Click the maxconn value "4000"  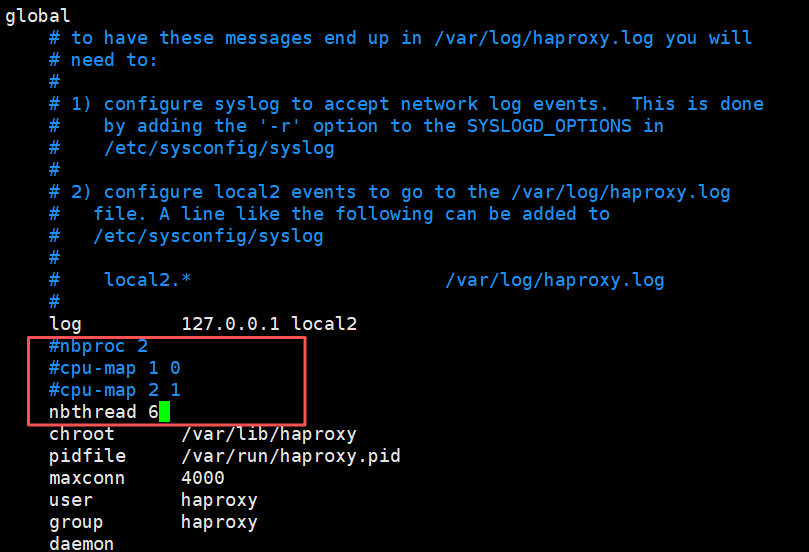click(203, 478)
